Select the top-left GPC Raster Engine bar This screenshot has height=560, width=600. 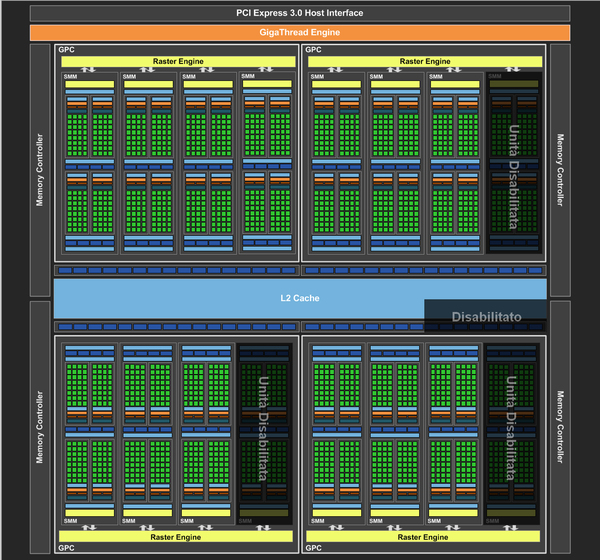tap(178, 61)
